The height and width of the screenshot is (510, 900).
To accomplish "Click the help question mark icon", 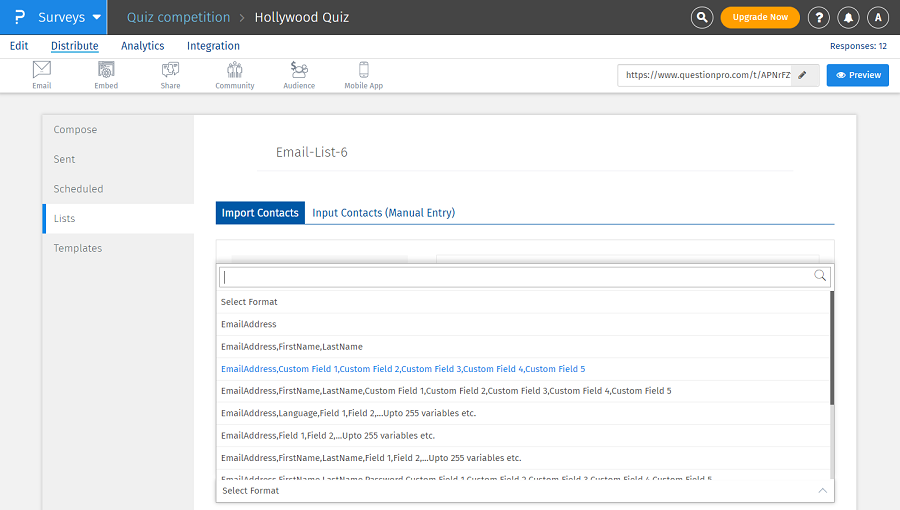I will click(x=818, y=17).
